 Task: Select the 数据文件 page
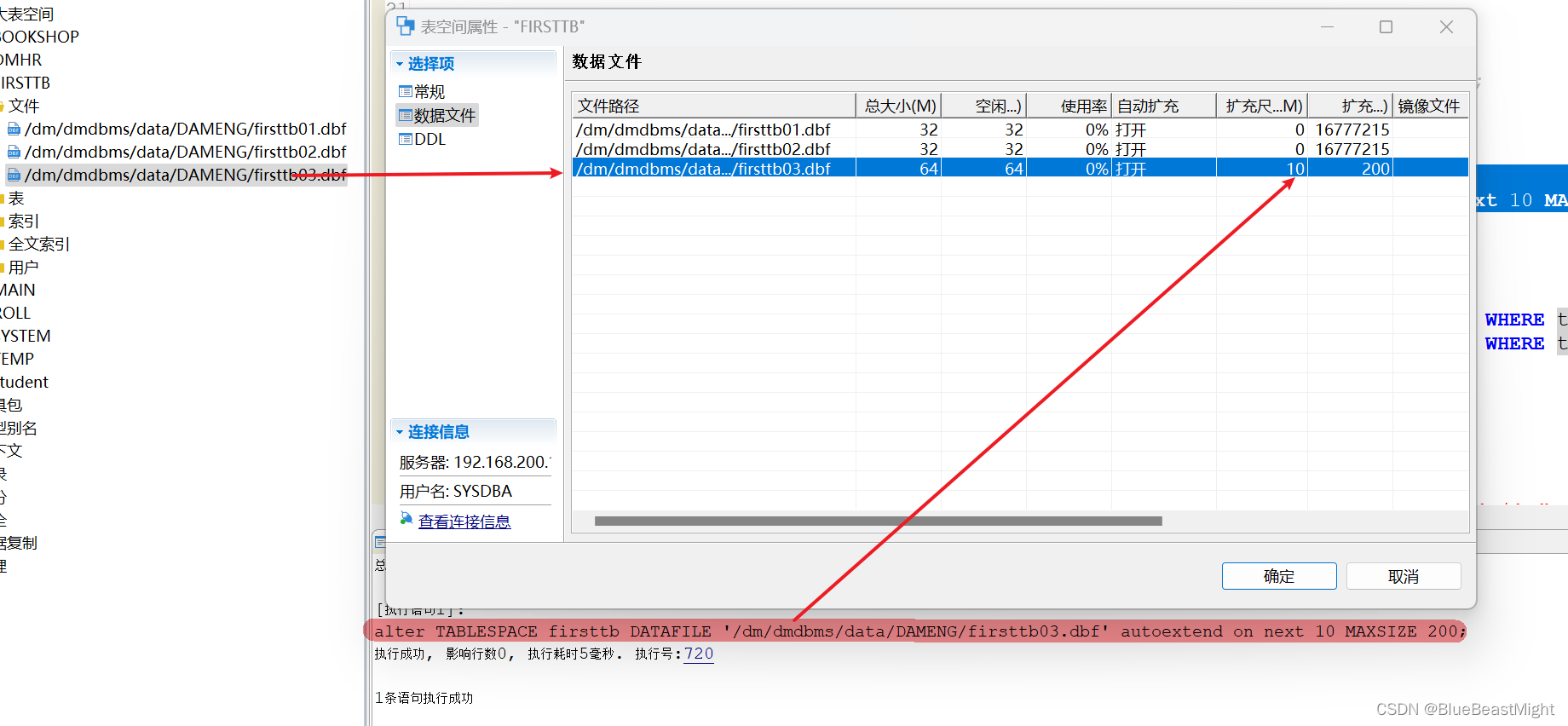pyautogui.click(x=445, y=115)
